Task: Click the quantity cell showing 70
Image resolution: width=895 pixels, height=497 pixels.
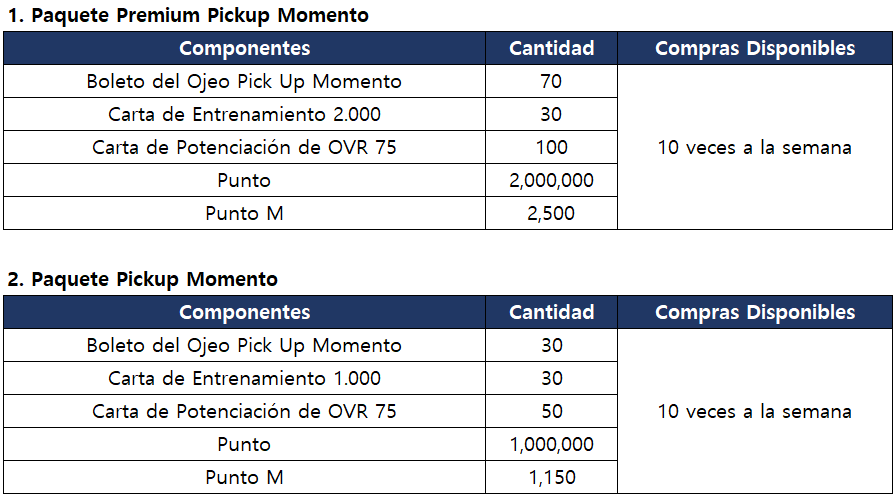Action: (x=551, y=81)
